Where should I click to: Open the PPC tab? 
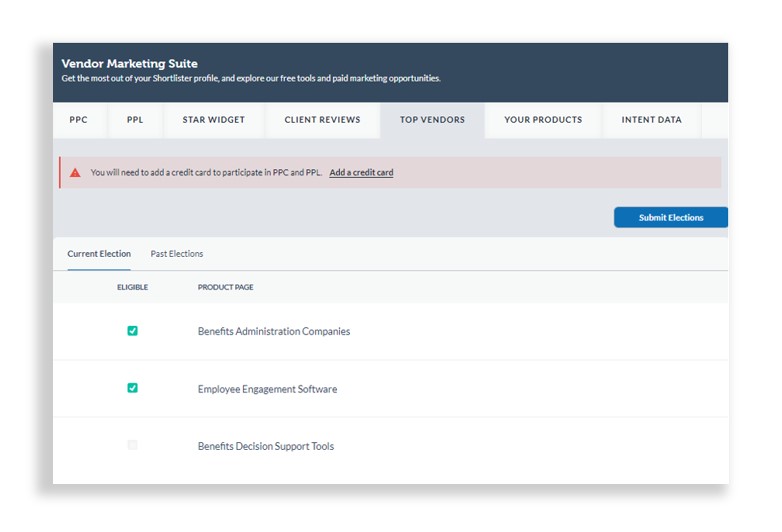[x=79, y=120]
